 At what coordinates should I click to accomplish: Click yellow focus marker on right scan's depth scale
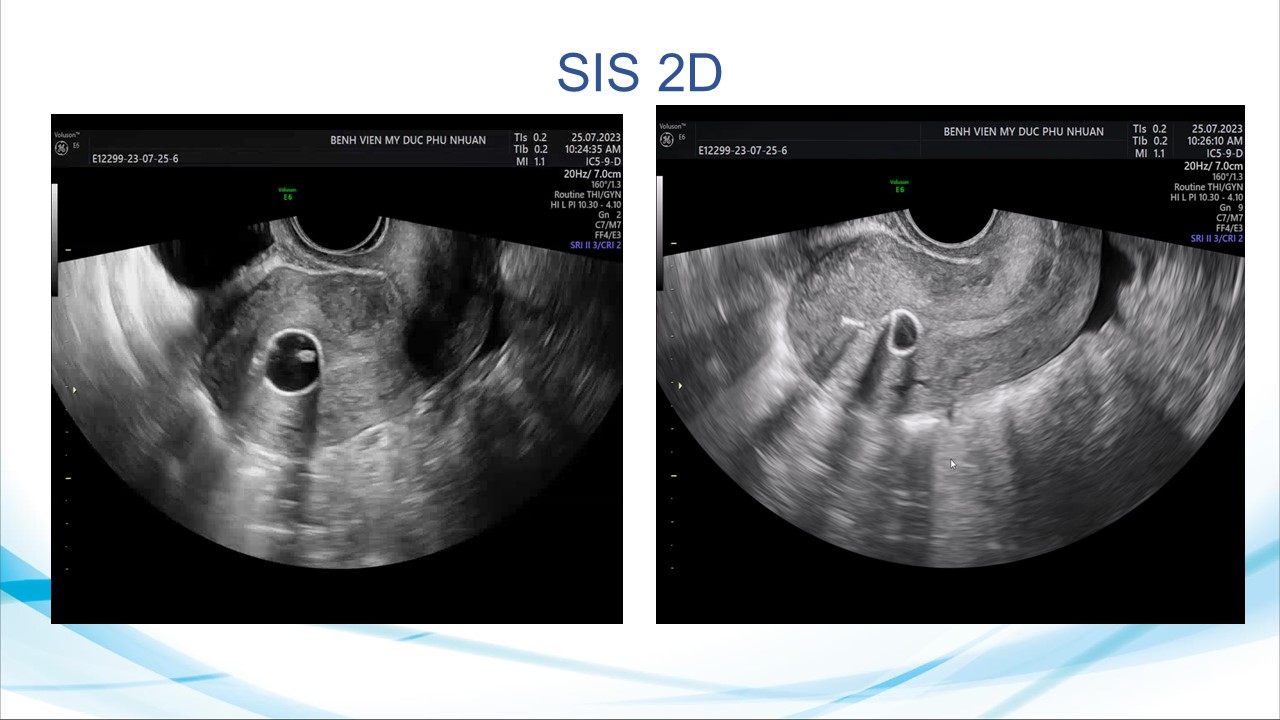coord(680,385)
